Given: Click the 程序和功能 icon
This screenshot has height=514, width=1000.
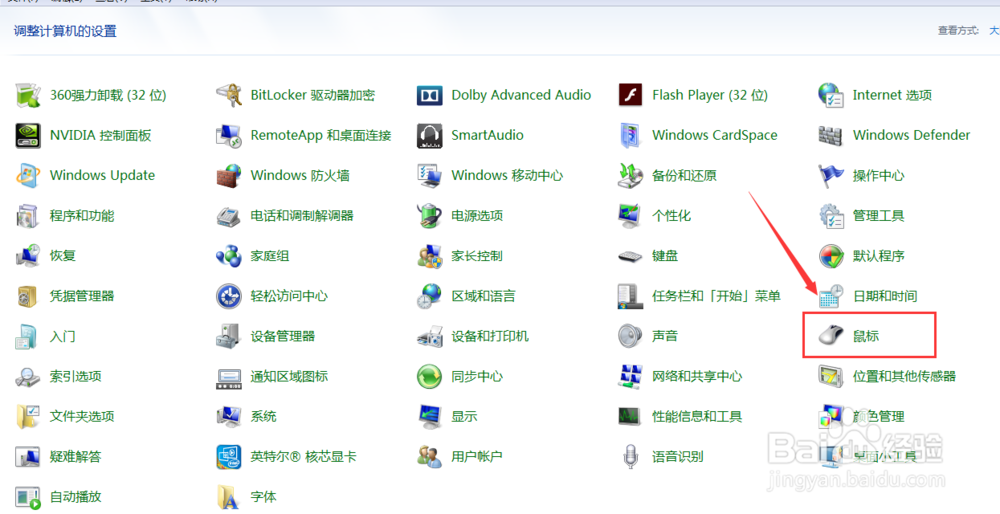Looking at the screenshot, I should coord(28,216).
